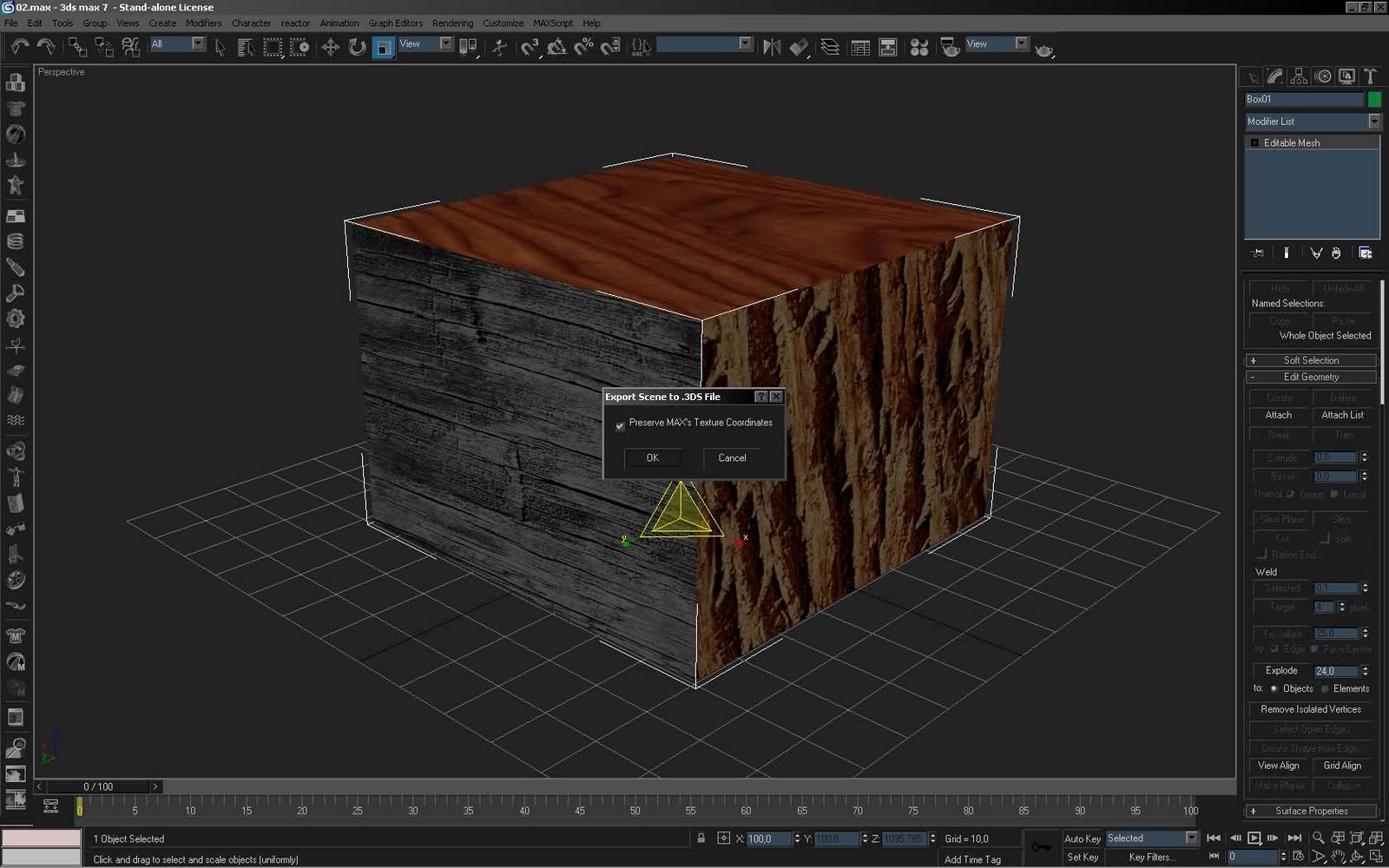Screen dimensions: 1389x868
Task: Toggle the Key Mode button beside frame field
Action: coord(1214,857)
